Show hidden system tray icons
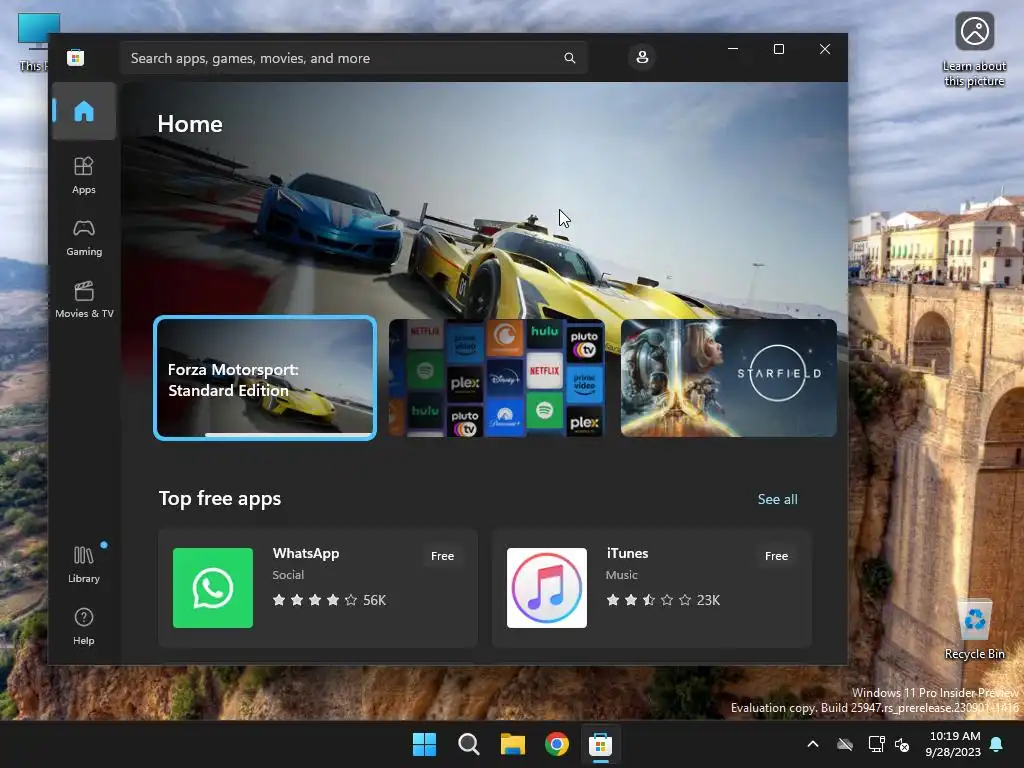 (x=813, y=744)
